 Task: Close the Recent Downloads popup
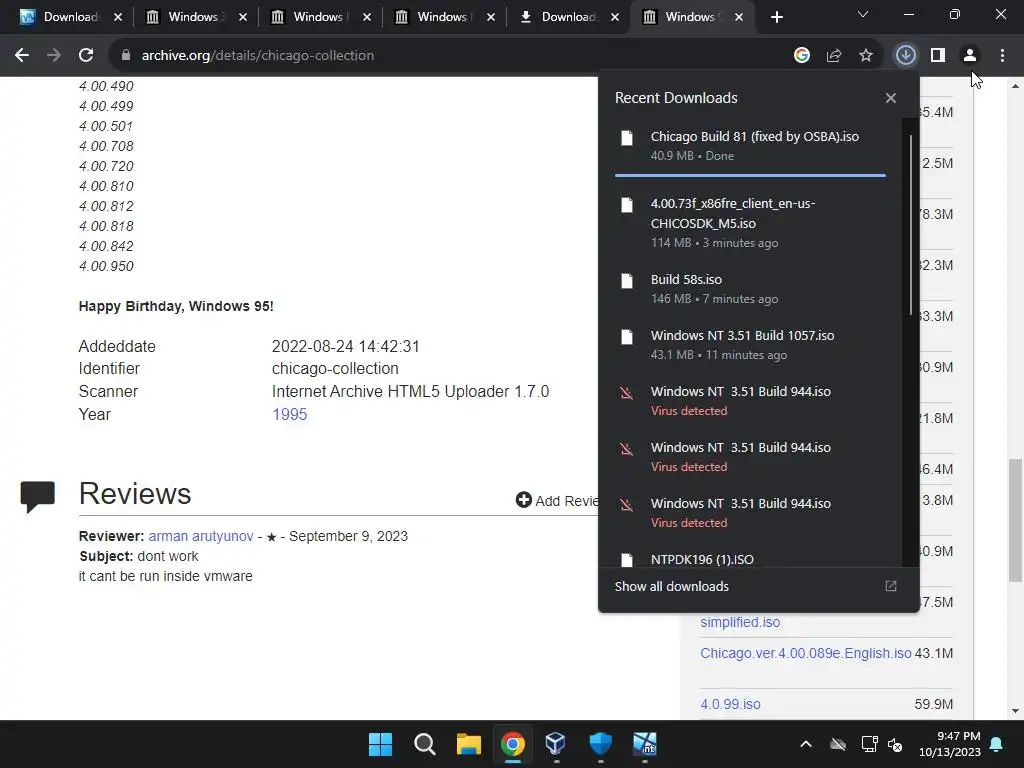(891, 98)
